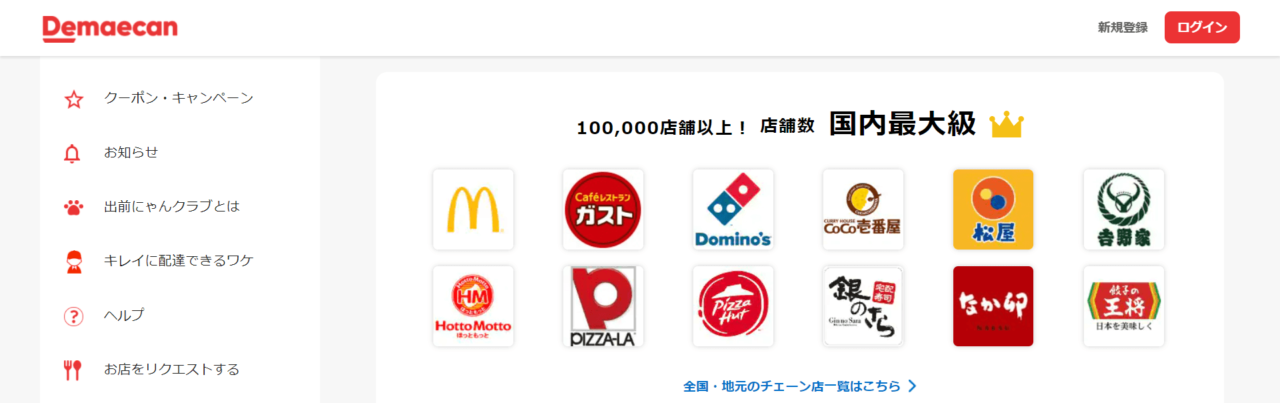Choose the CoCo Ichibanya curry logo

coord(863,209)
